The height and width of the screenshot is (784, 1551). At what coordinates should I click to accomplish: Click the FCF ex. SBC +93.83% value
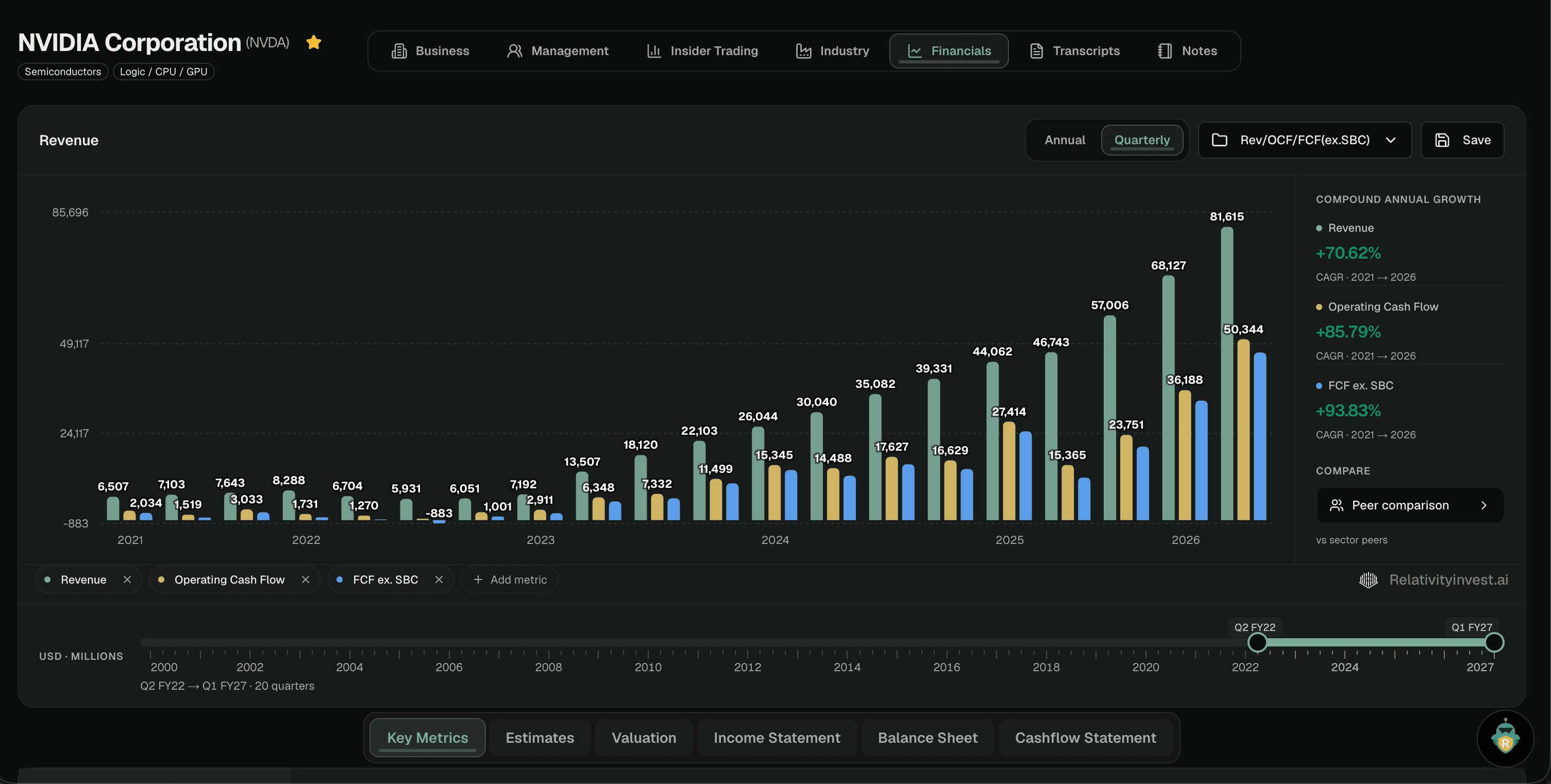(x=1347, y=411)
